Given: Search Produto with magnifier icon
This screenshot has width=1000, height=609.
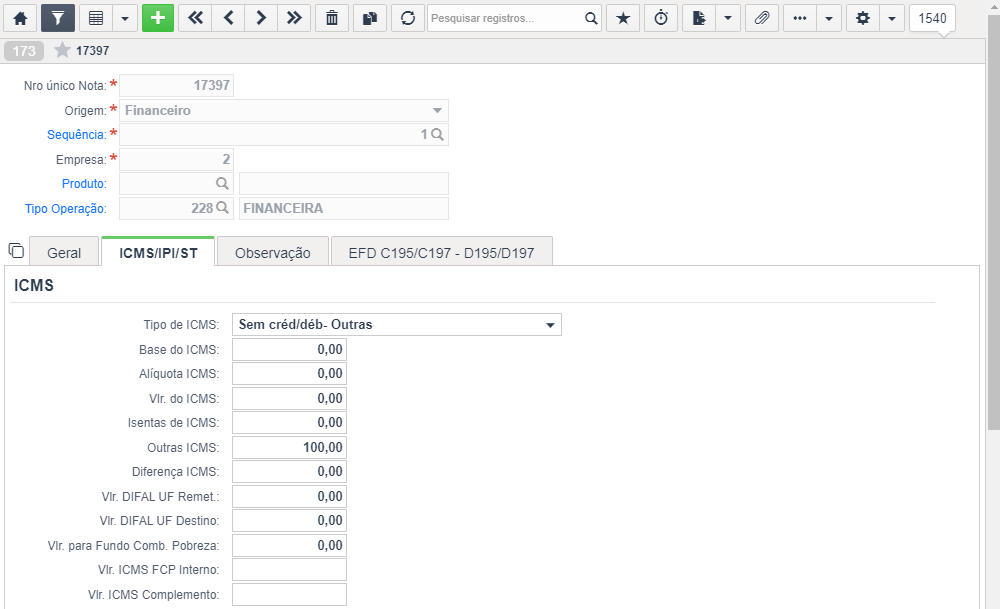Looking at the screenshot, I should [x=222, y=184].
